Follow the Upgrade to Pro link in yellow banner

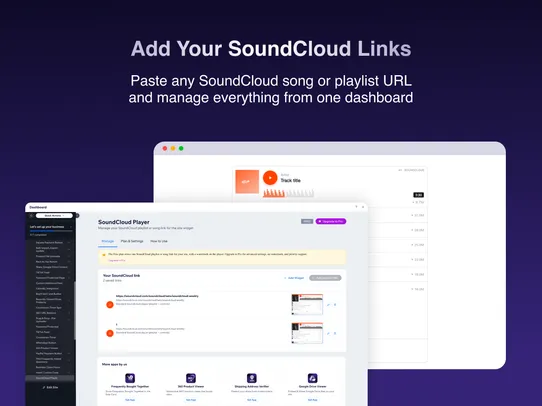point(117,260)
